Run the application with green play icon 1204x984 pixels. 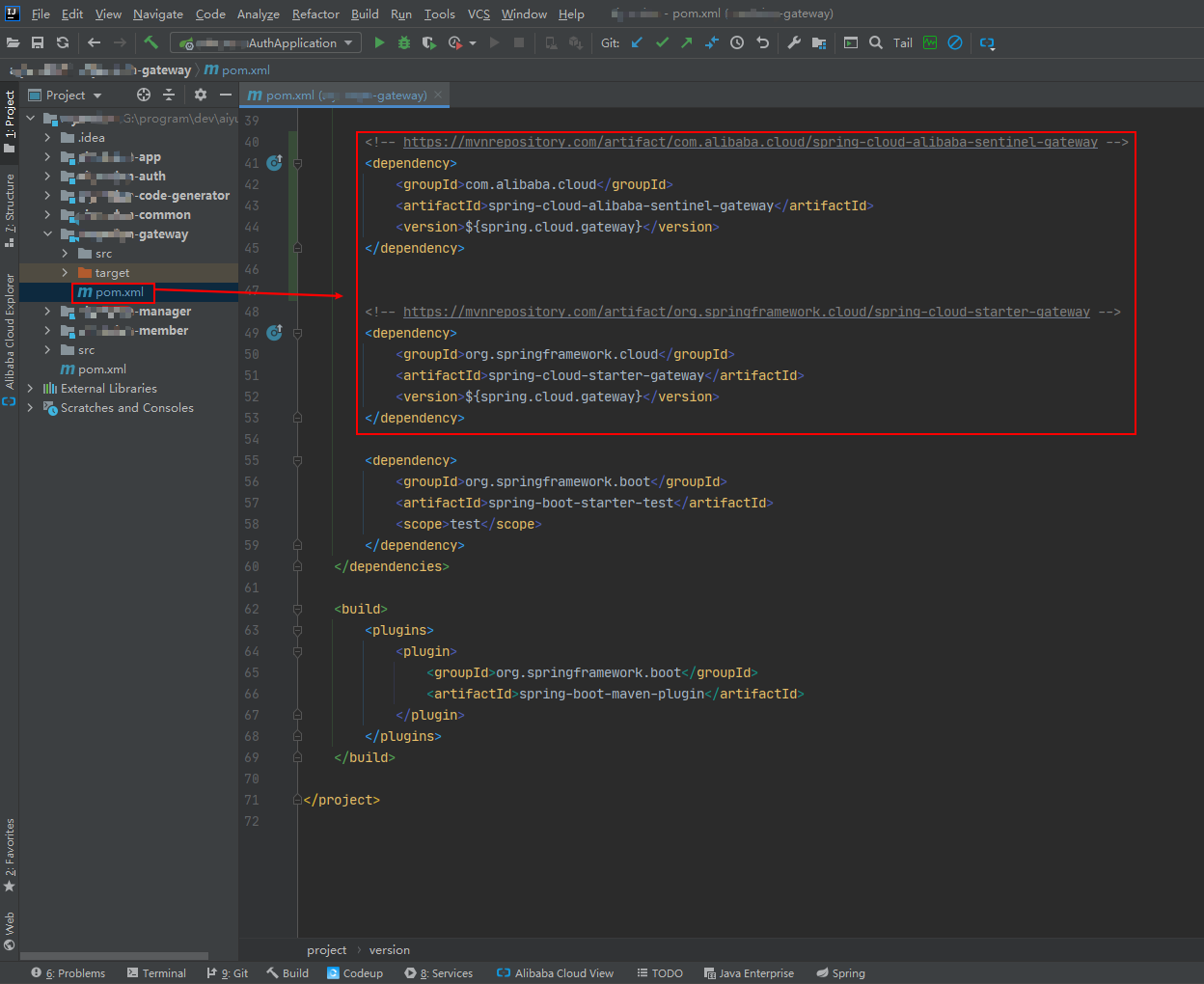(x=379, y=42)
